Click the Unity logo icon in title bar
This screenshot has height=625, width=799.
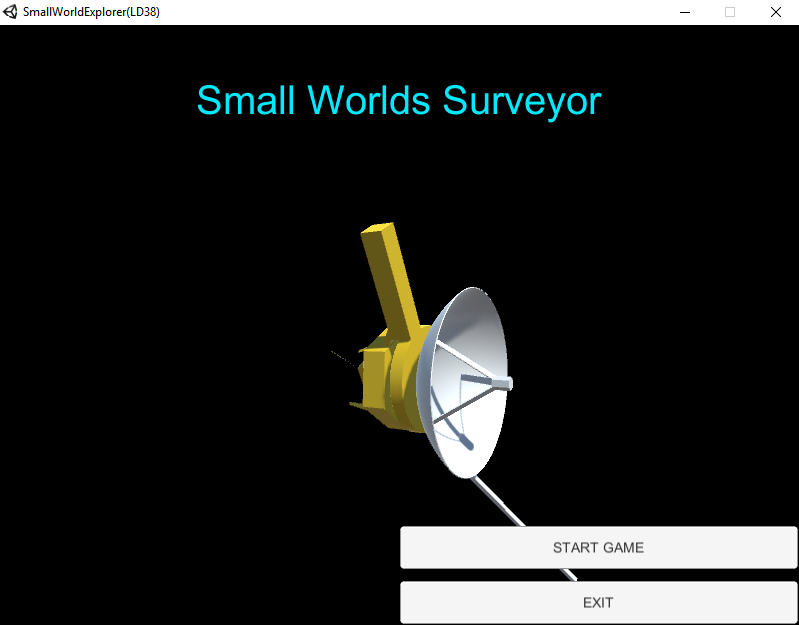pos(10,12)
